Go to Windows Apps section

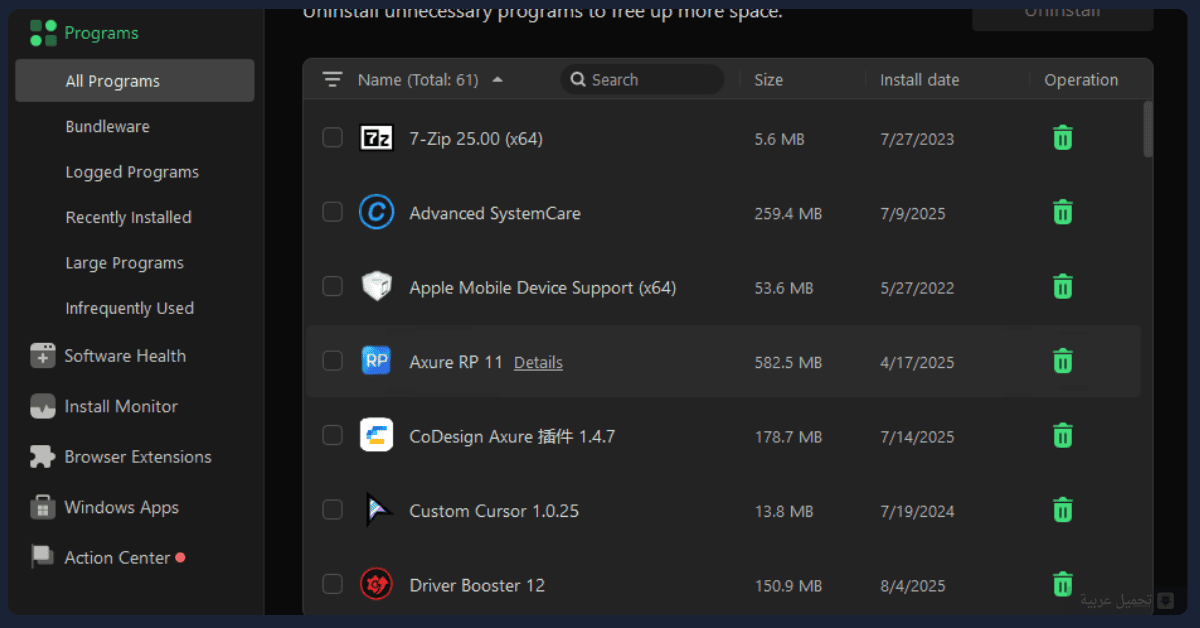pos(121,508)
